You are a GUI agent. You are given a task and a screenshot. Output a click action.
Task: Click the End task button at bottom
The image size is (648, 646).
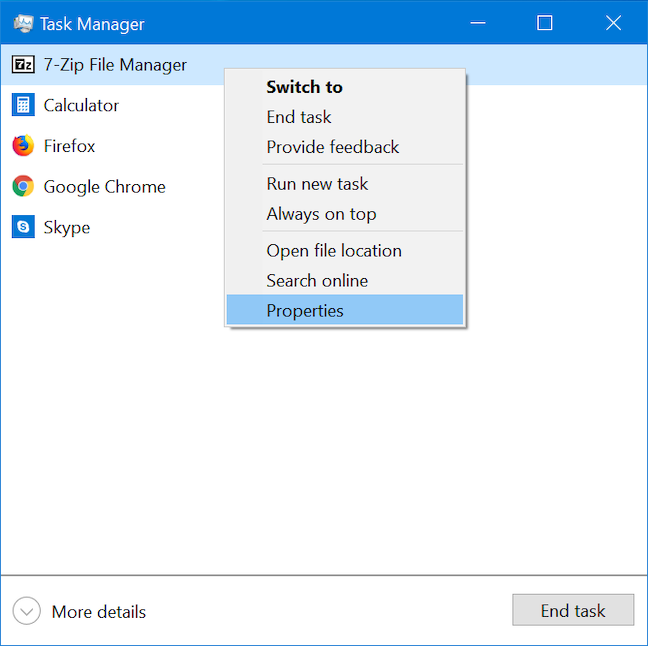click(573, 610)
